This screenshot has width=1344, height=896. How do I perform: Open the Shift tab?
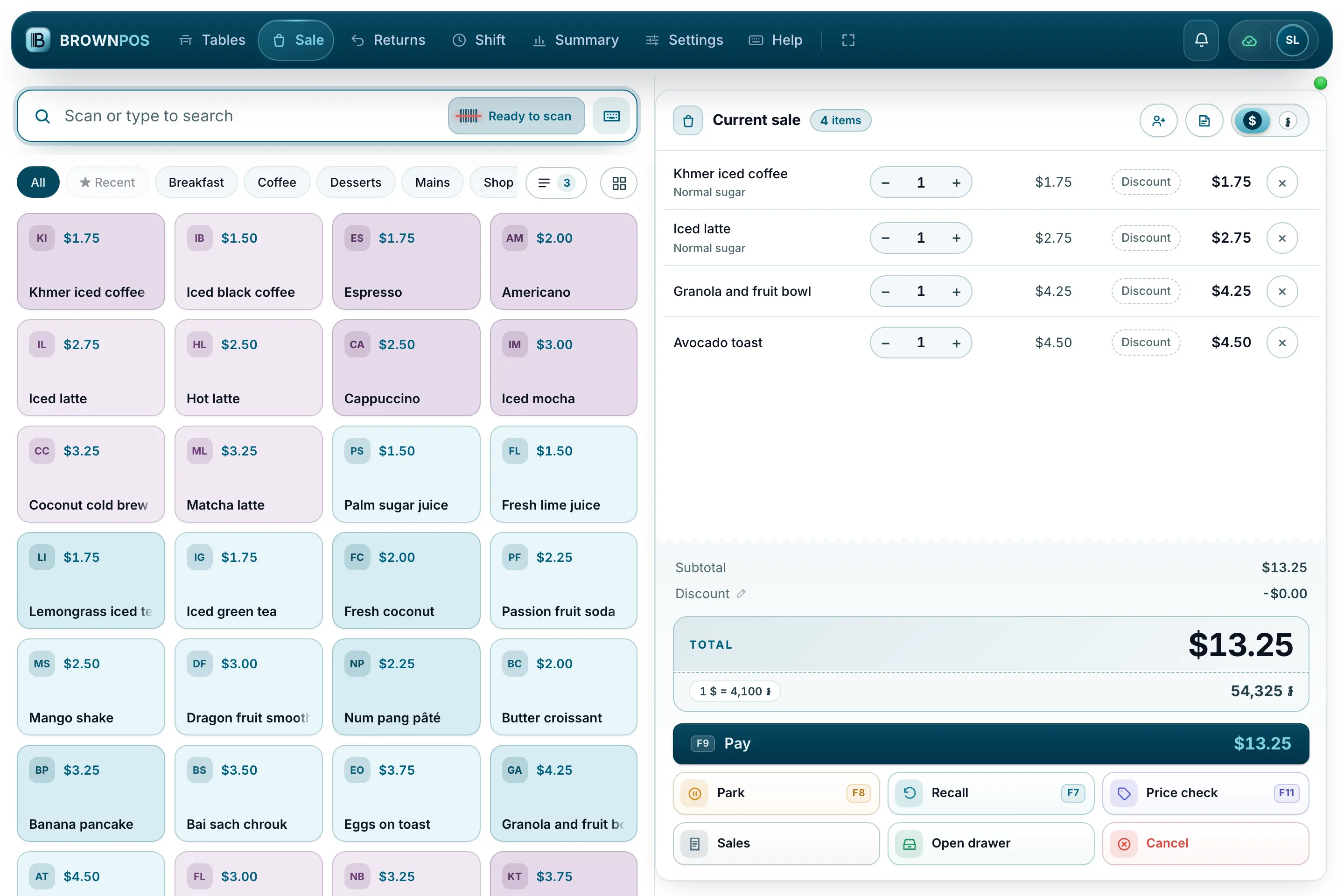pos(479,40)
